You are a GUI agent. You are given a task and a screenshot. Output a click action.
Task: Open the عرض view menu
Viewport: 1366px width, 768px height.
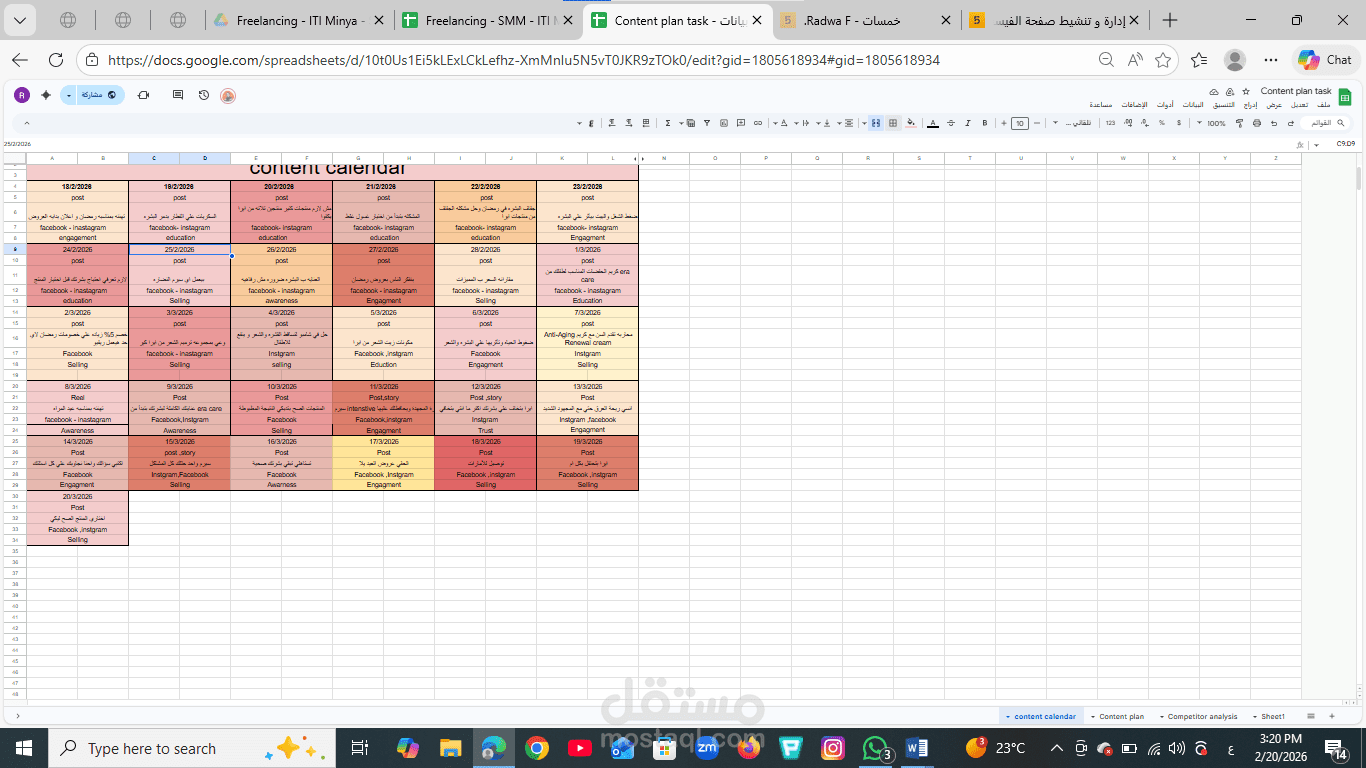pos(1275,105)
